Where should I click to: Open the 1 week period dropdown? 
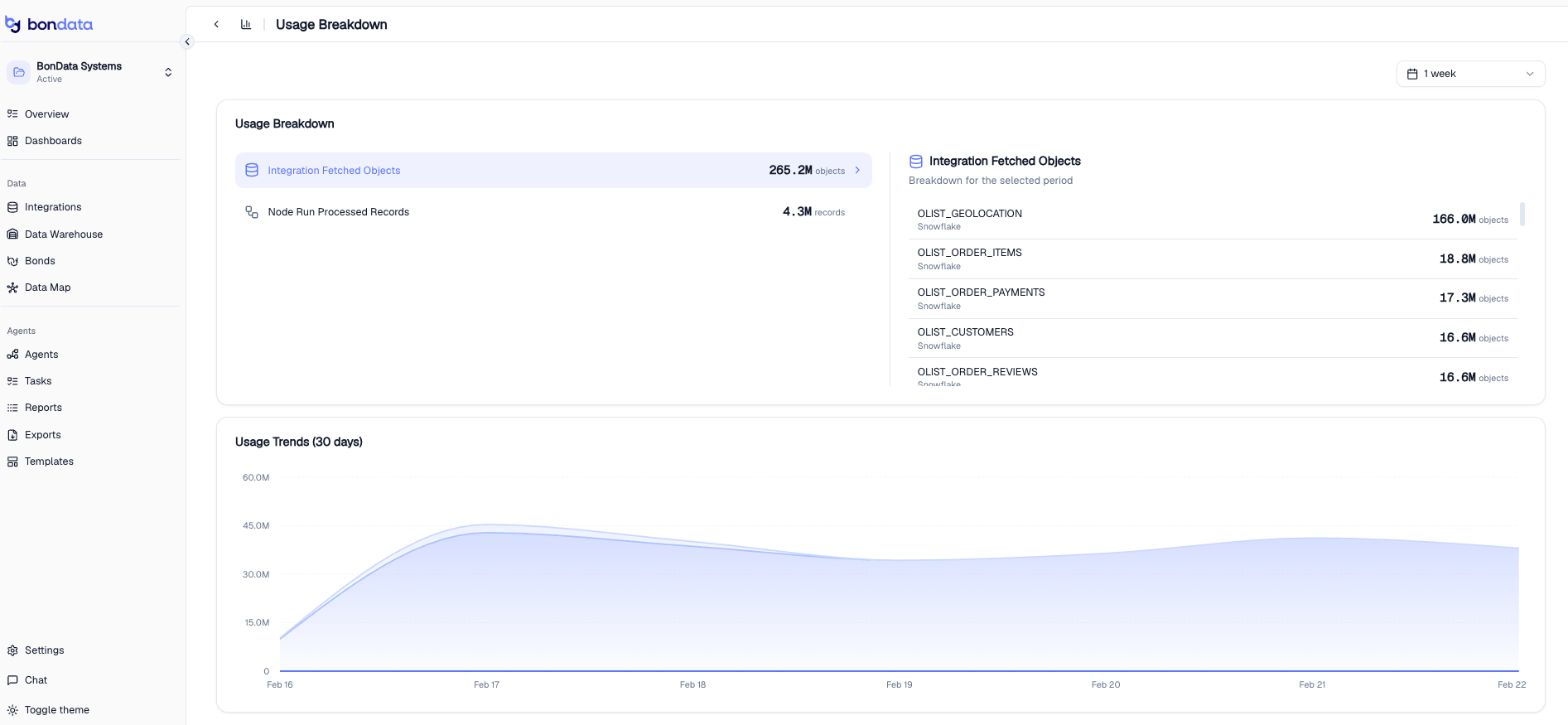[x=1470, y=74]
